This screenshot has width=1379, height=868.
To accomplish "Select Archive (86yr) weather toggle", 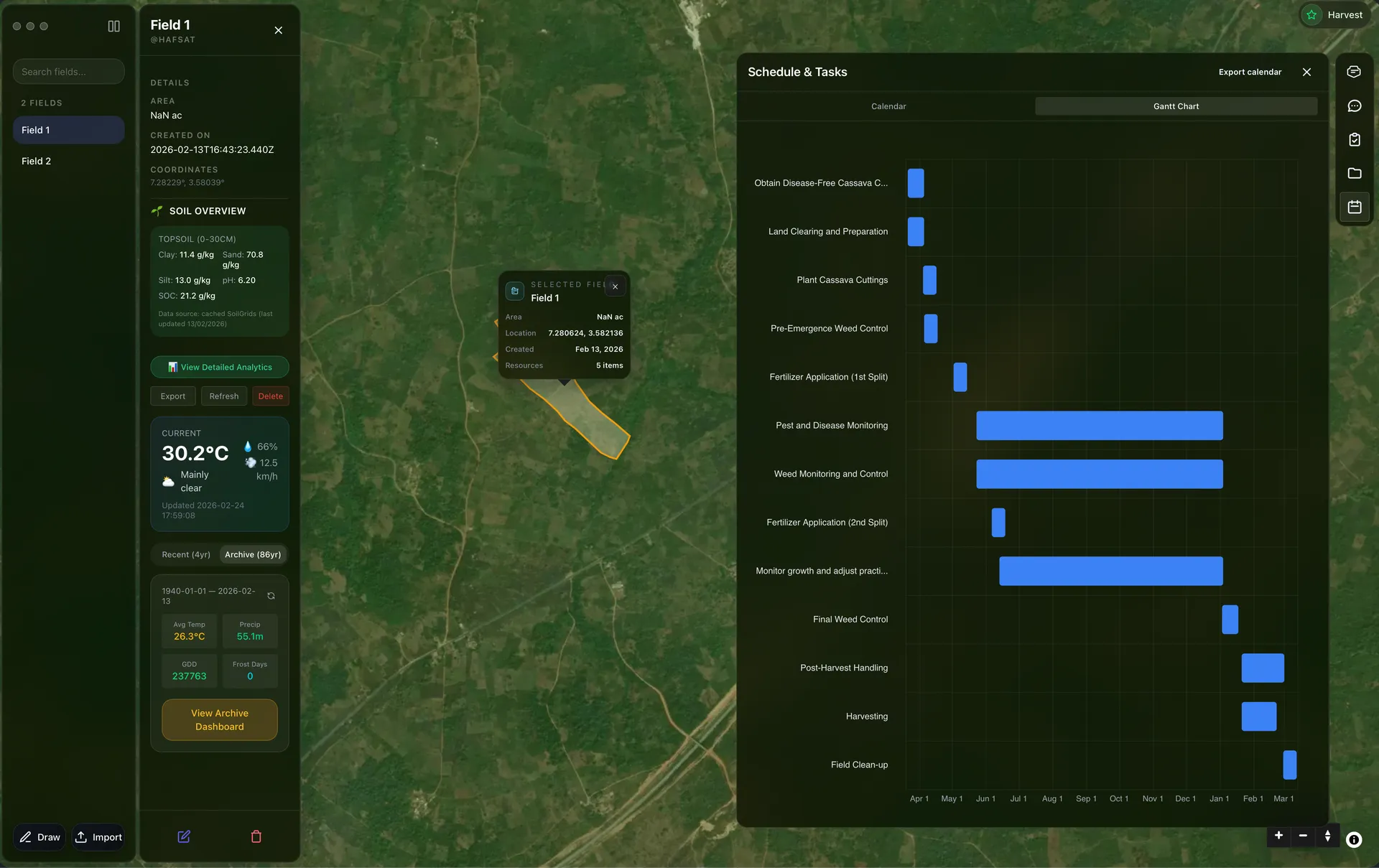I will pyautogui.click(x=253, y=554).
